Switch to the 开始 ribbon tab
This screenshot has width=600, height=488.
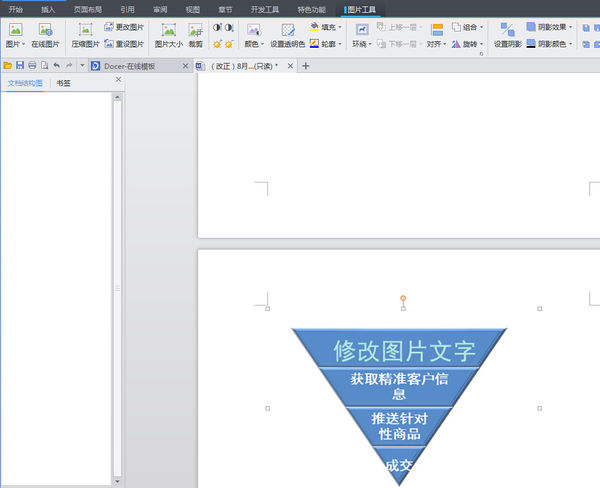pyautogui.click(x=16, y=10)
